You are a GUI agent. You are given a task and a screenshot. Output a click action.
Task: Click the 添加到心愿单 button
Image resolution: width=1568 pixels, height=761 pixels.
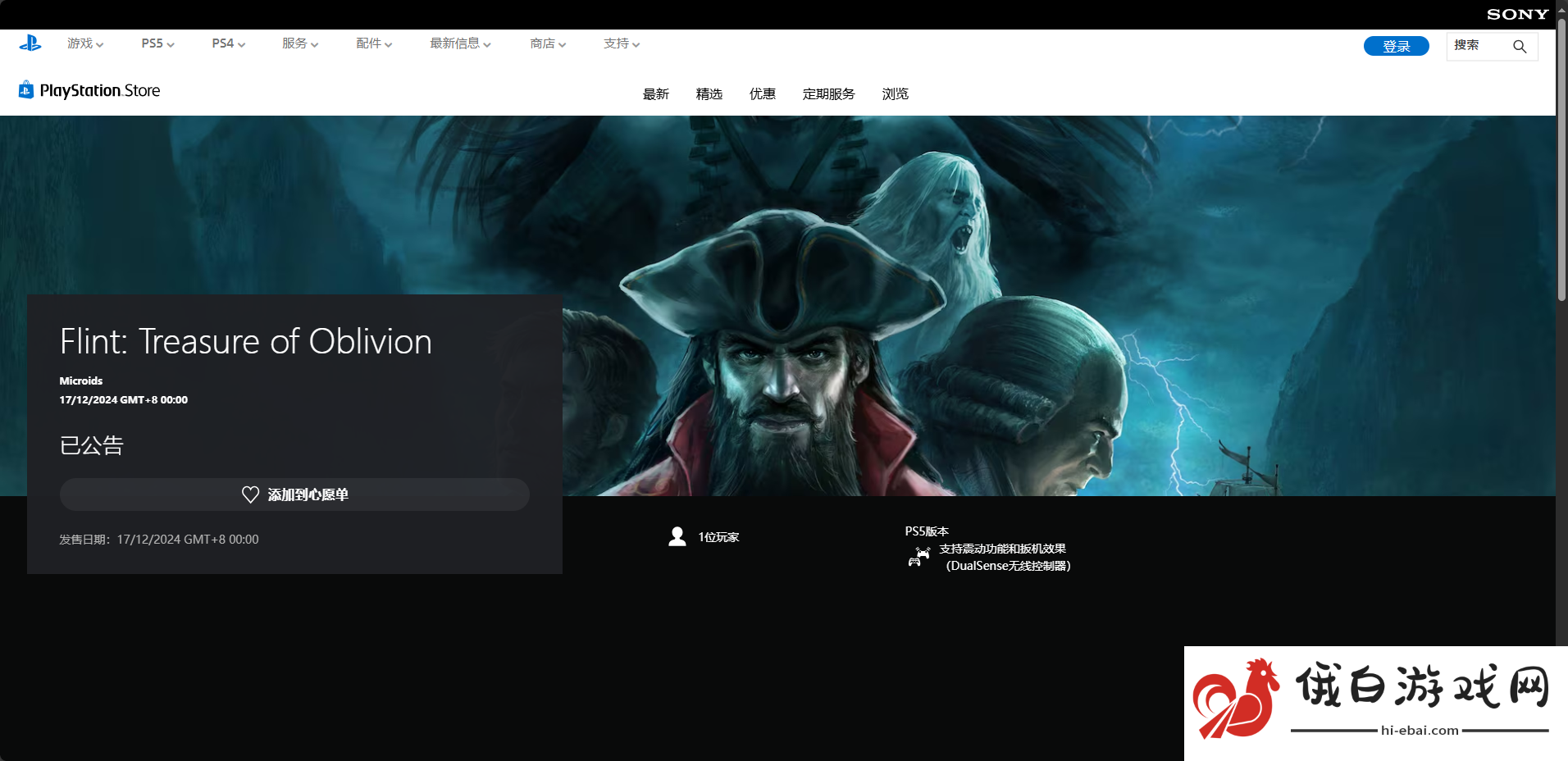294,494
